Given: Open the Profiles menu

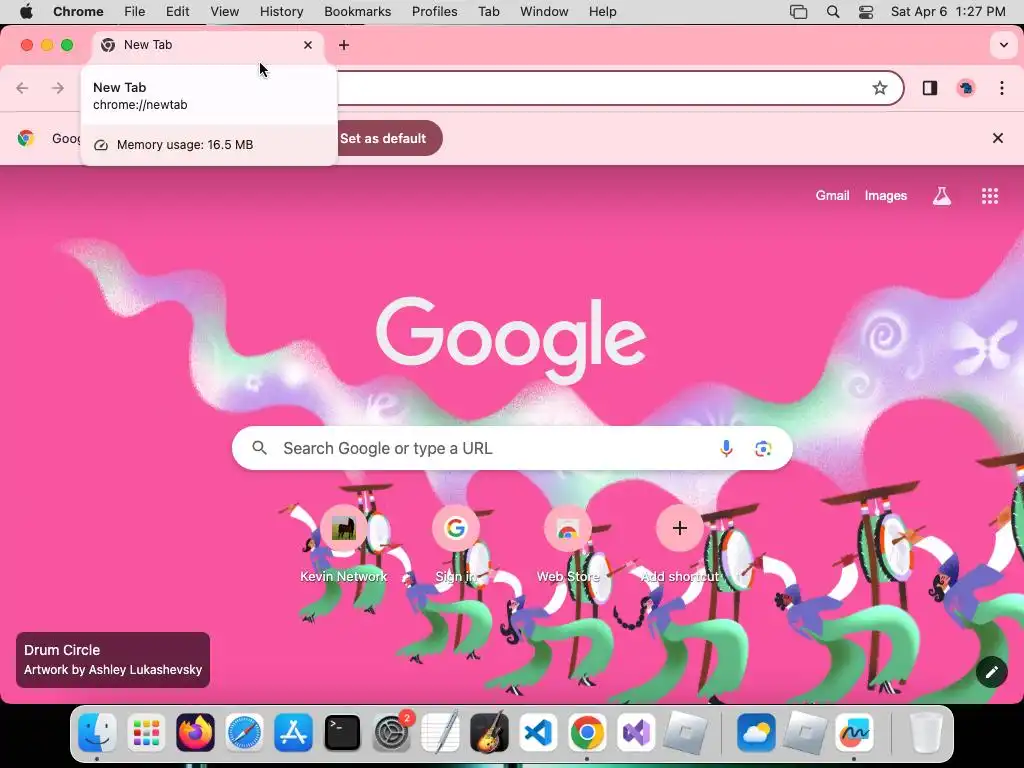Looking at the screenshot, I should [x=434, y=11].
